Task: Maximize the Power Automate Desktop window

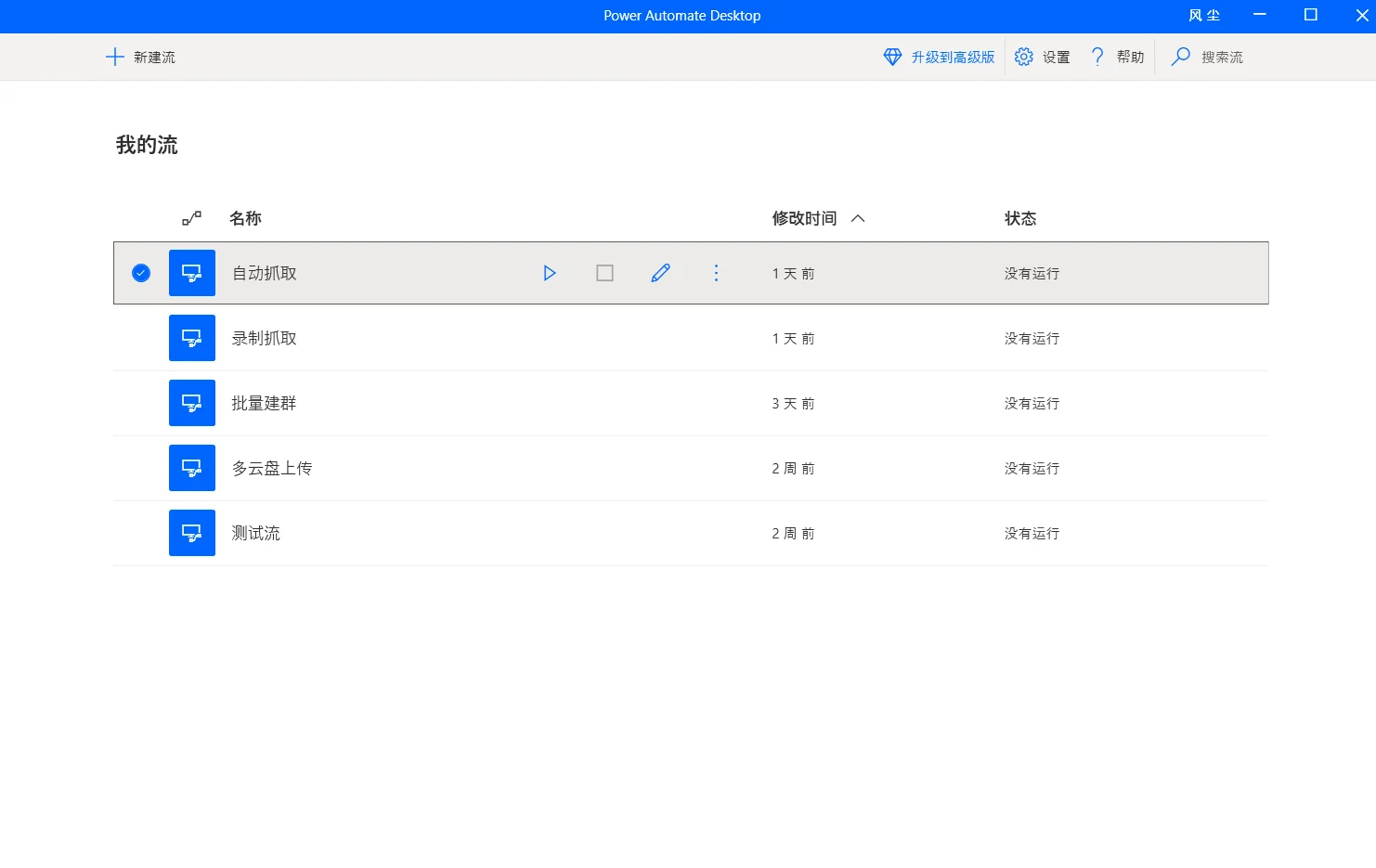Action: pyautogui.click(x=1311, y=15)
